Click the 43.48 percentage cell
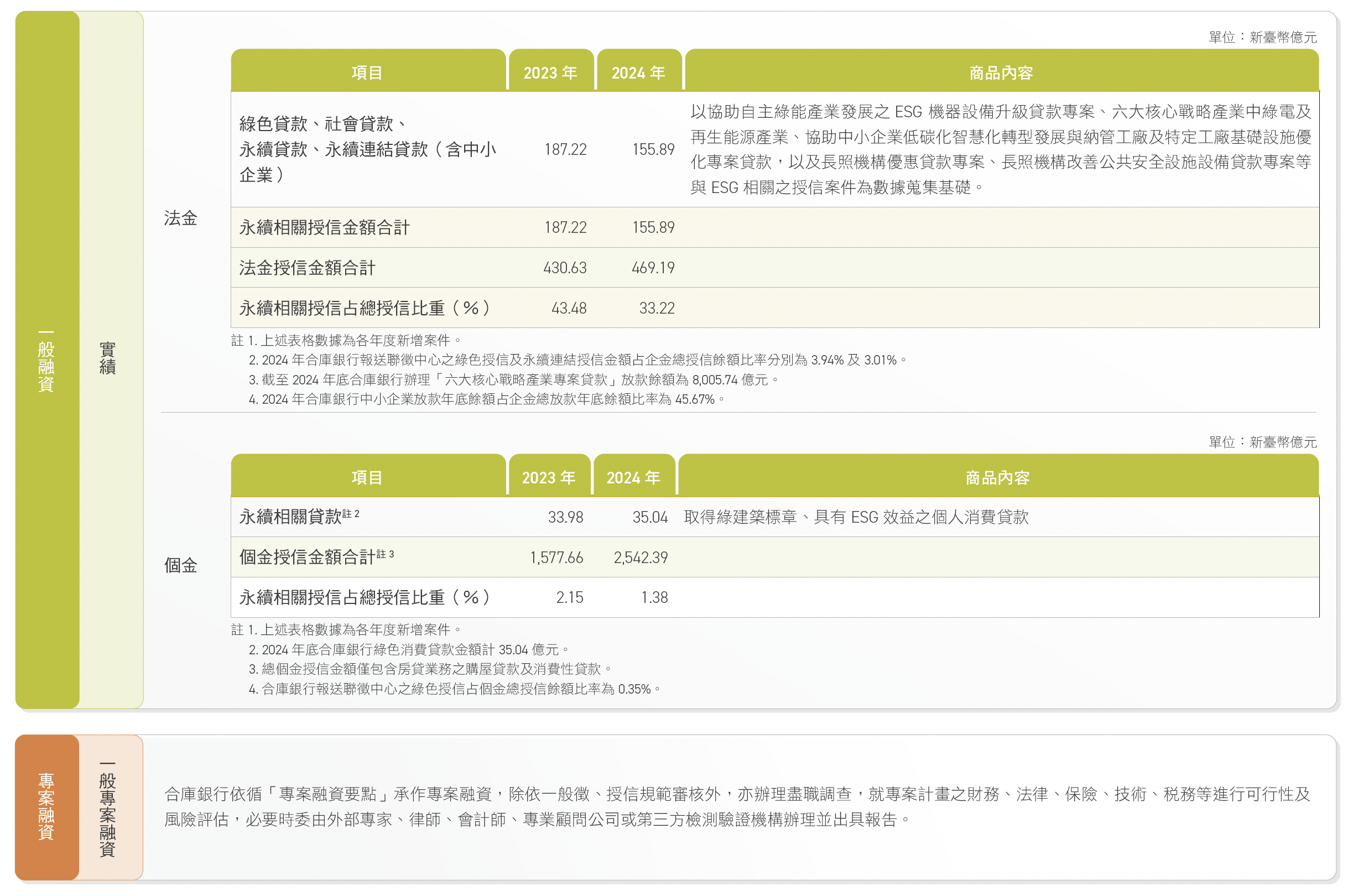 tap(569, 308)
